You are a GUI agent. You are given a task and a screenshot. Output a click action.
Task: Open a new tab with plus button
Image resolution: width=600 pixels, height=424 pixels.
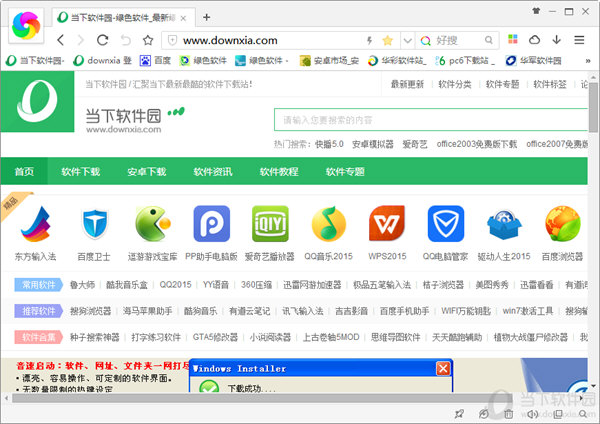click(x=207, y=17)
